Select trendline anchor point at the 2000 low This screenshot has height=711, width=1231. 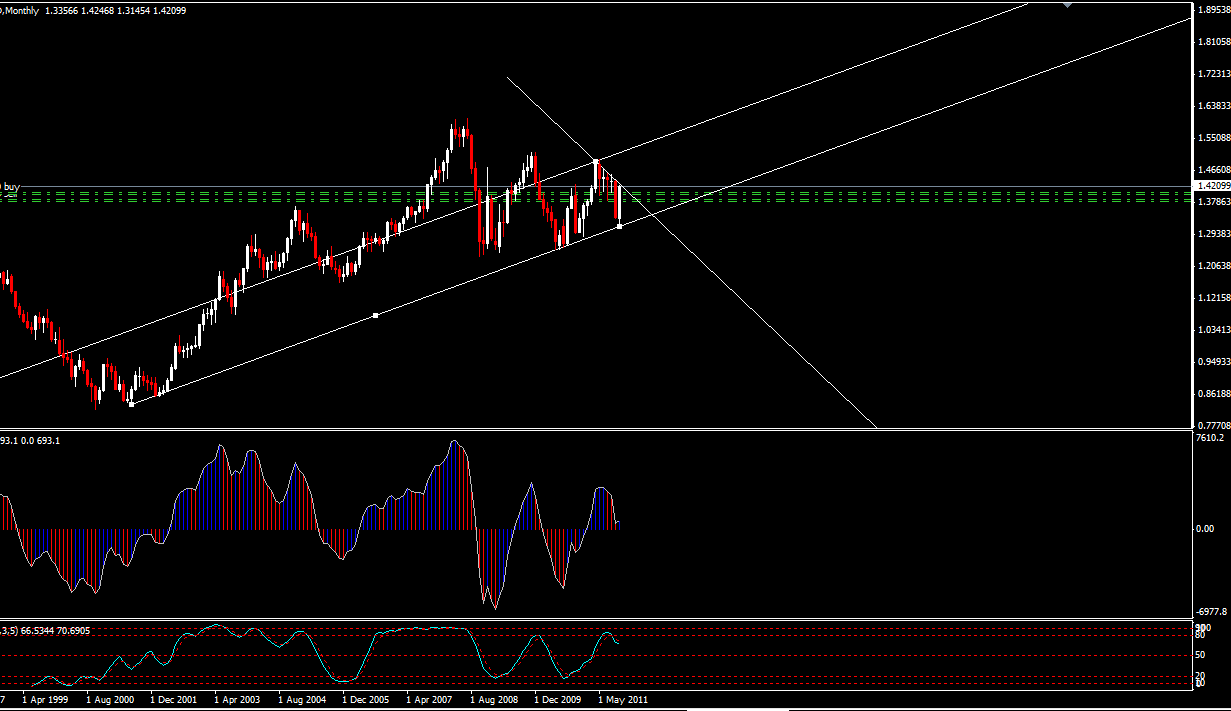tap(131, 404)
